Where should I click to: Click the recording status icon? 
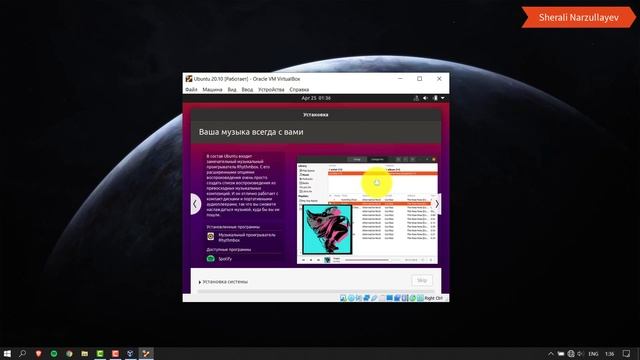[x=397, y=298]
